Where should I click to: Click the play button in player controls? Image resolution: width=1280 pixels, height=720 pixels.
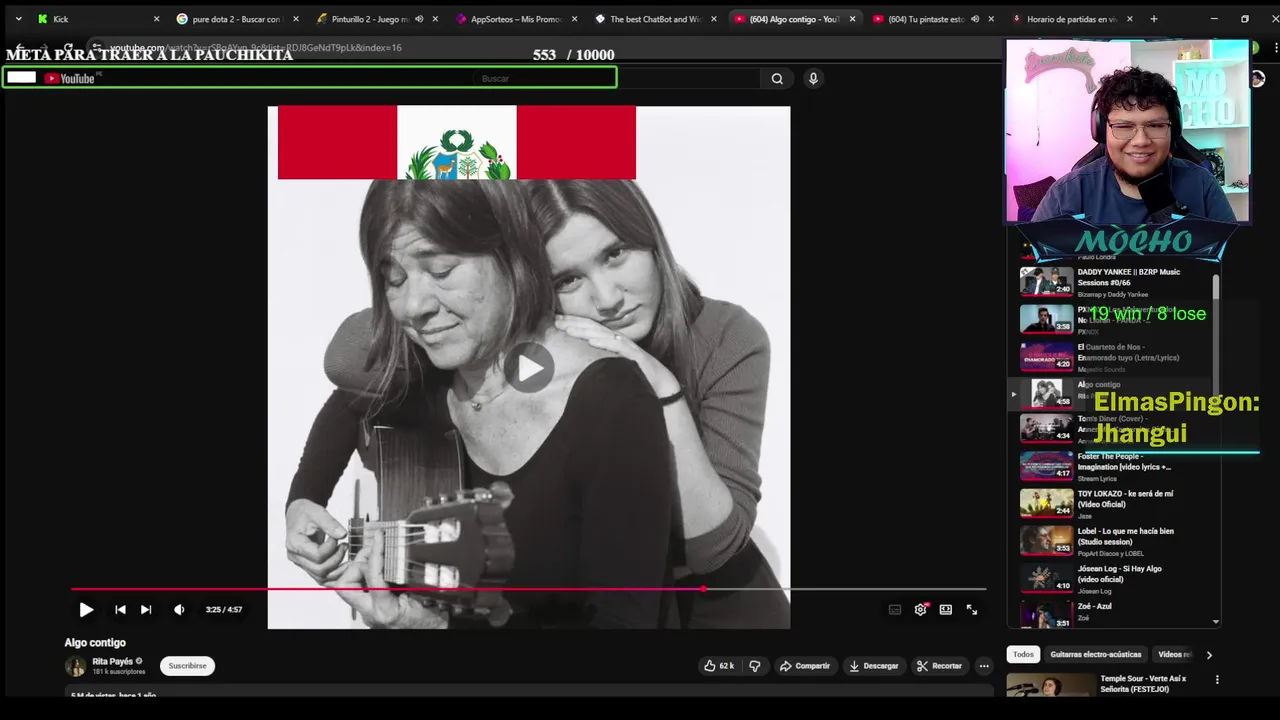(x=86, y=609)
